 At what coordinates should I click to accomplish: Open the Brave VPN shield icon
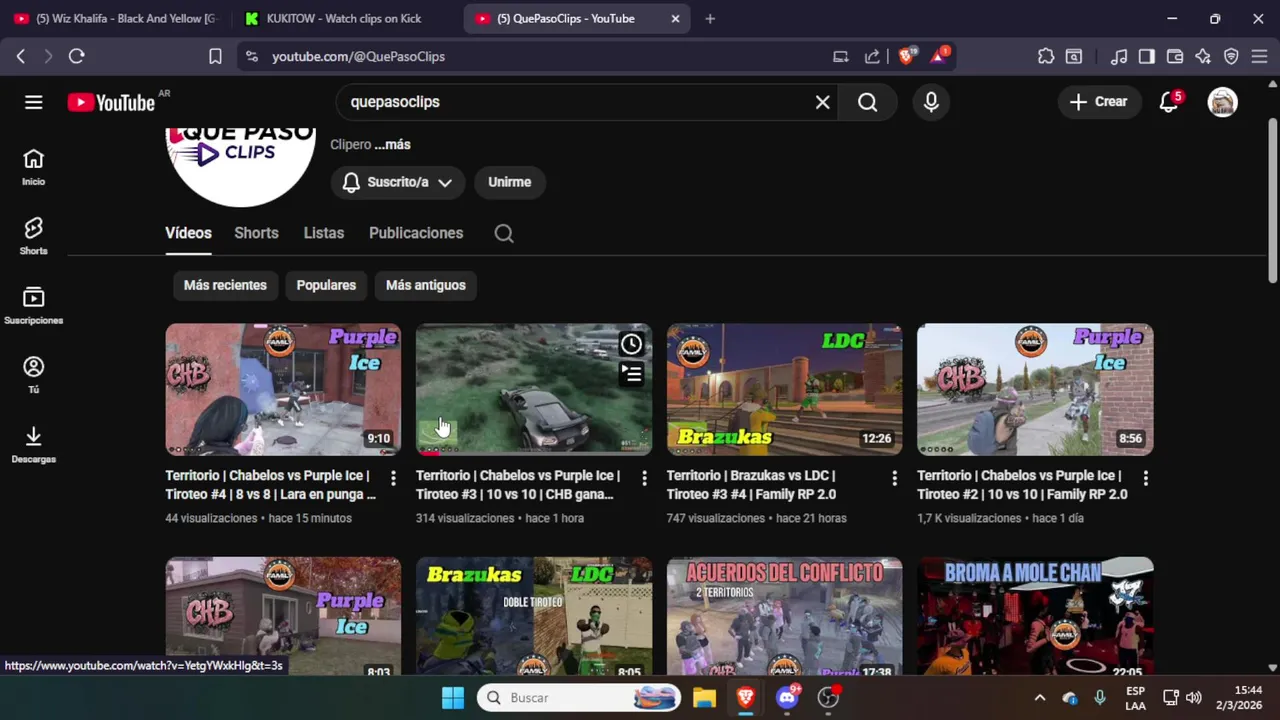pyautogui.click(x=1231, y=57)
